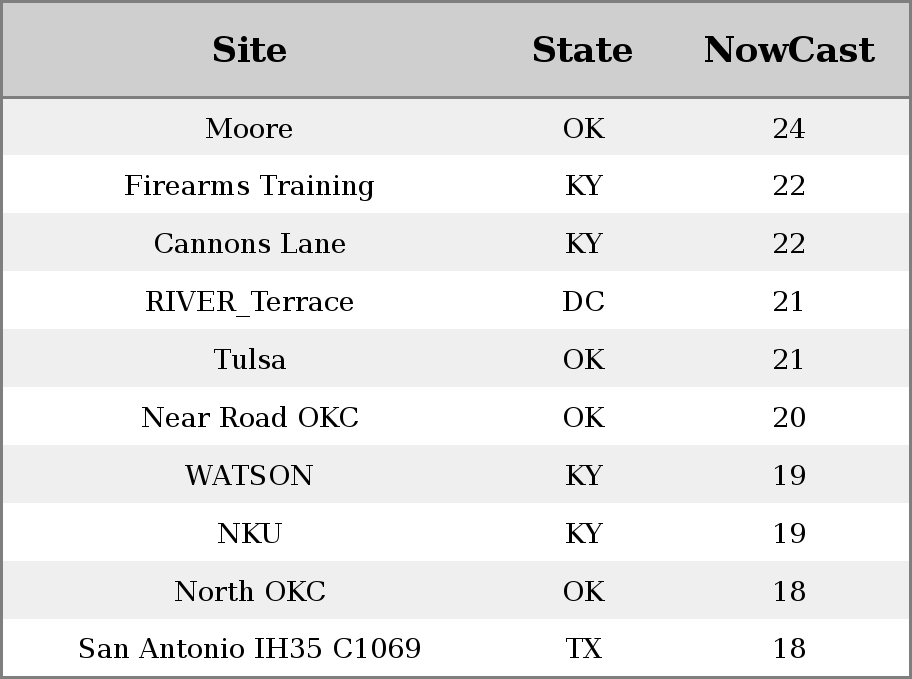
Task: Select NowCast value 24 for Moore
Action: [x=789, y=128]
